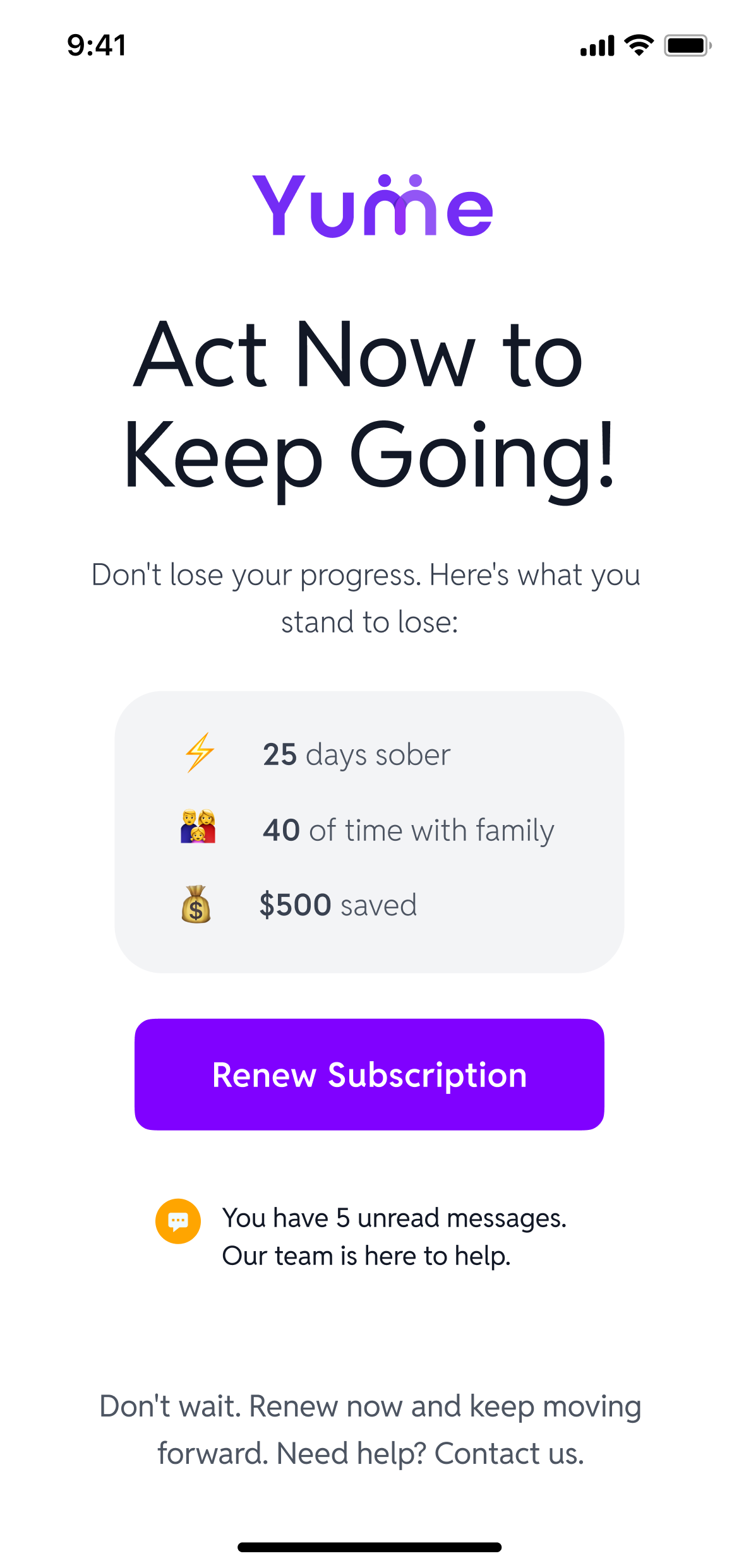
Task: Click the lightning bolt emoji icon
Action: coord(198,754)
